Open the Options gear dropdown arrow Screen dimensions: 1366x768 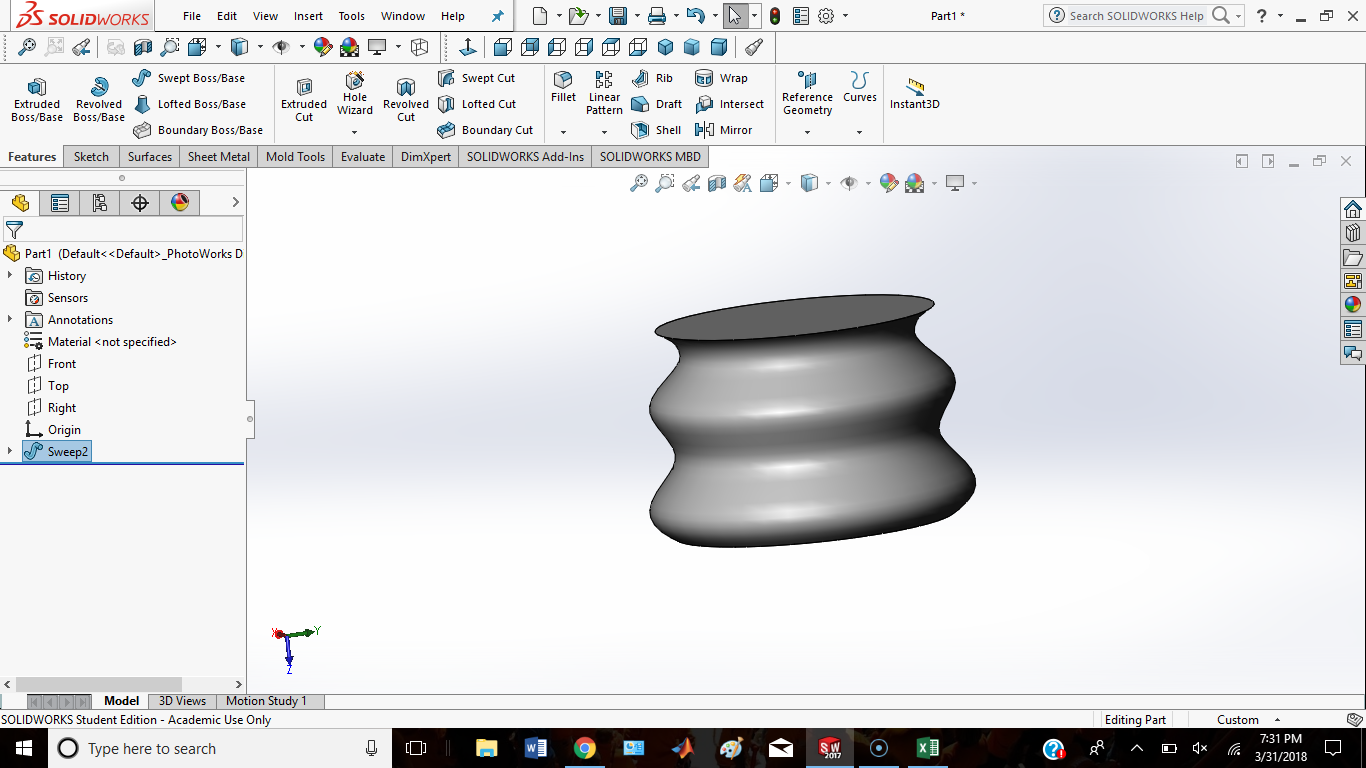click(x=845, y=16)
